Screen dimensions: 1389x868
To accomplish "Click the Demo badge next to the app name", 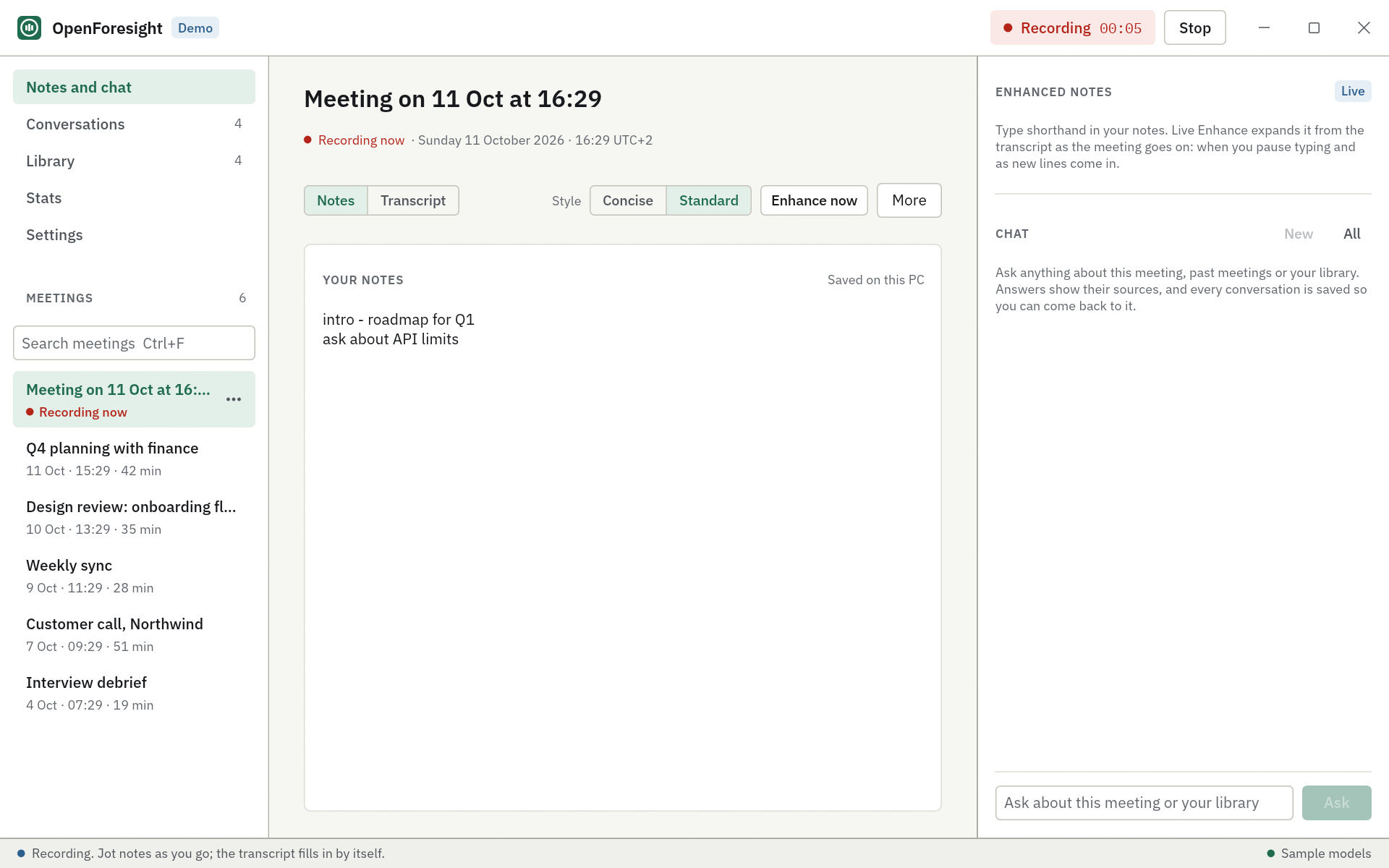I will [x=195, y=28].
